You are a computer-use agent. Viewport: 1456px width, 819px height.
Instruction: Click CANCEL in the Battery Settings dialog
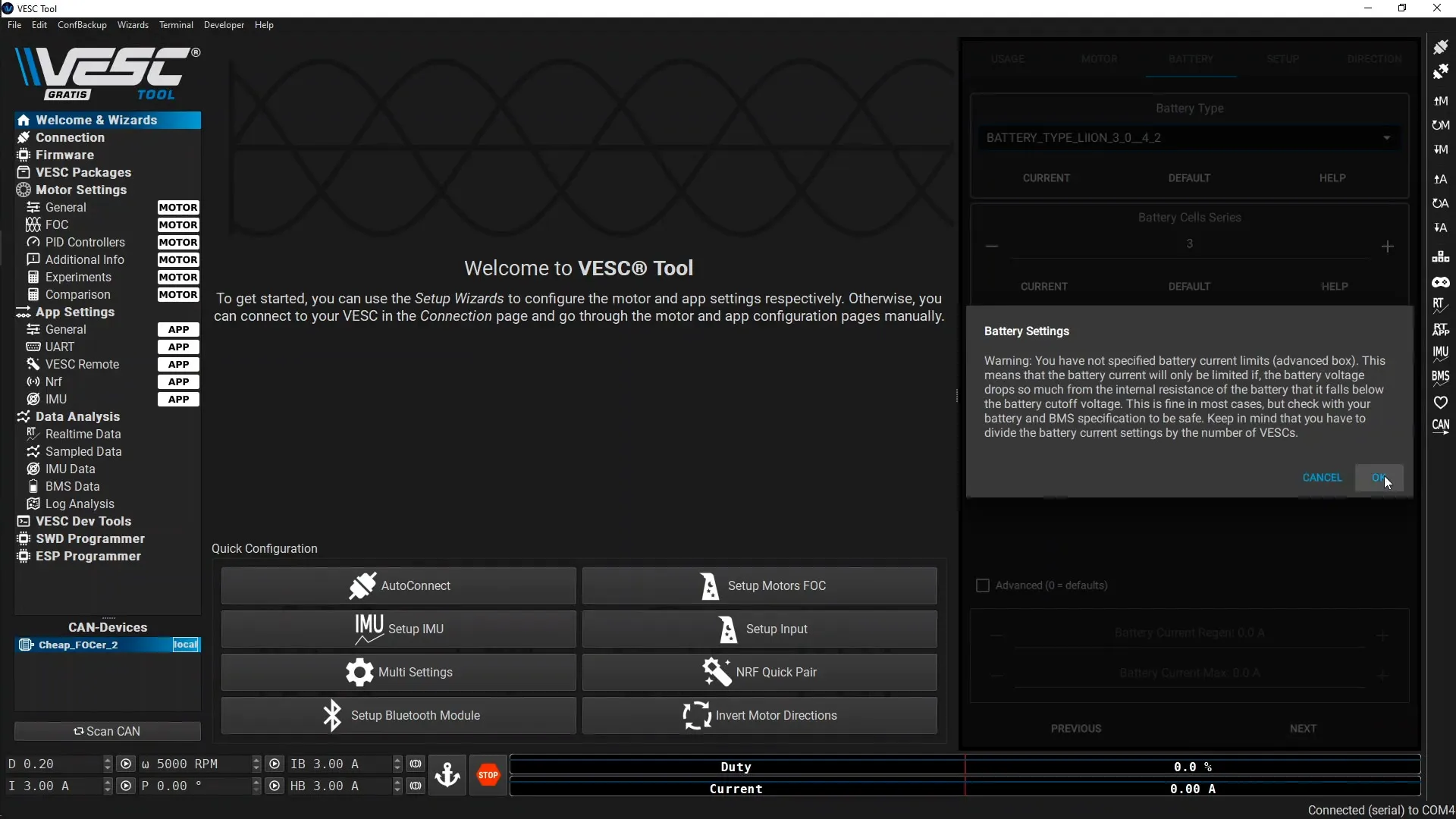click(x=1322, y=477)
